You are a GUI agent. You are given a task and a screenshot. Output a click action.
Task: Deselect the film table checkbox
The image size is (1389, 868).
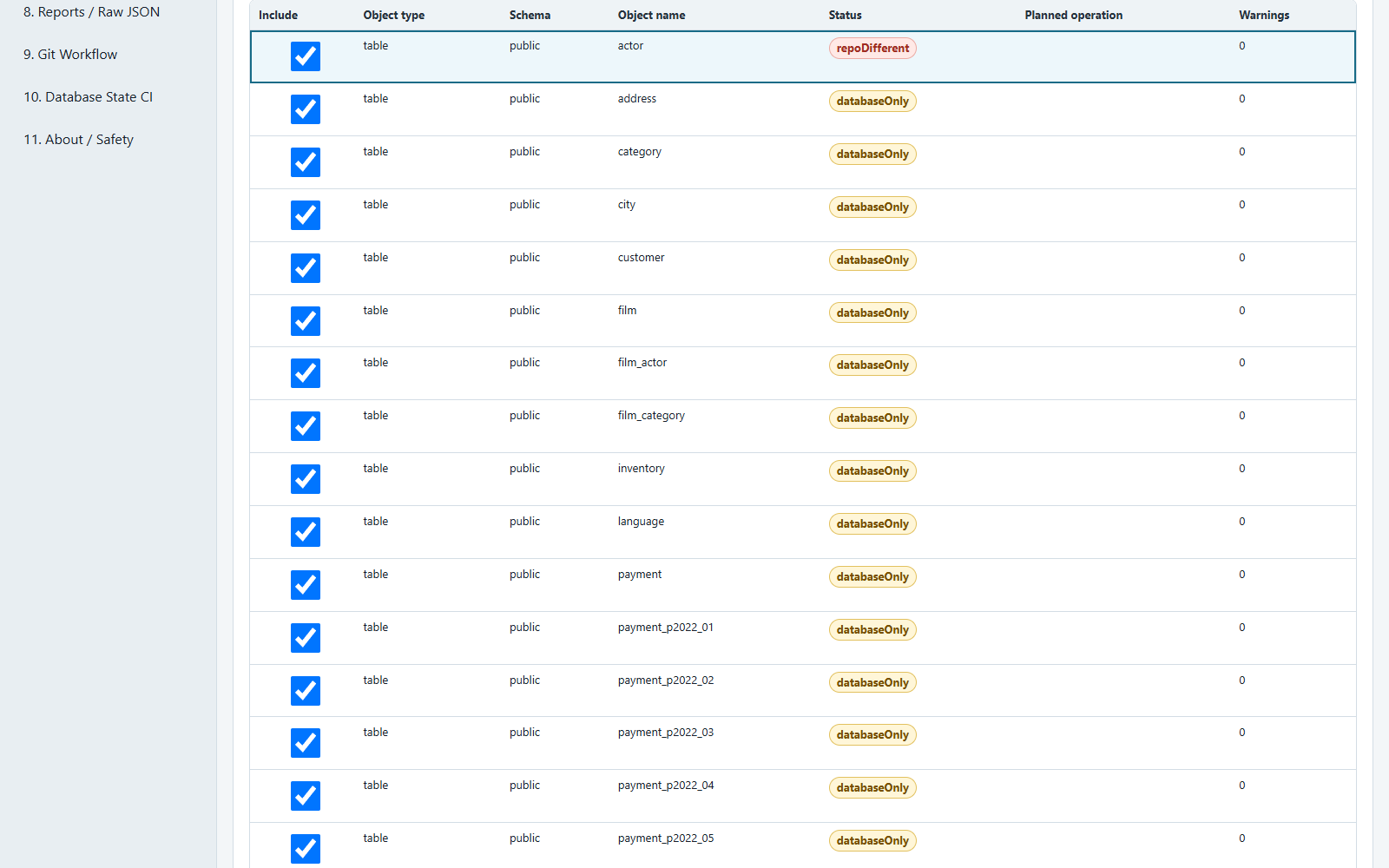[306, 321]
